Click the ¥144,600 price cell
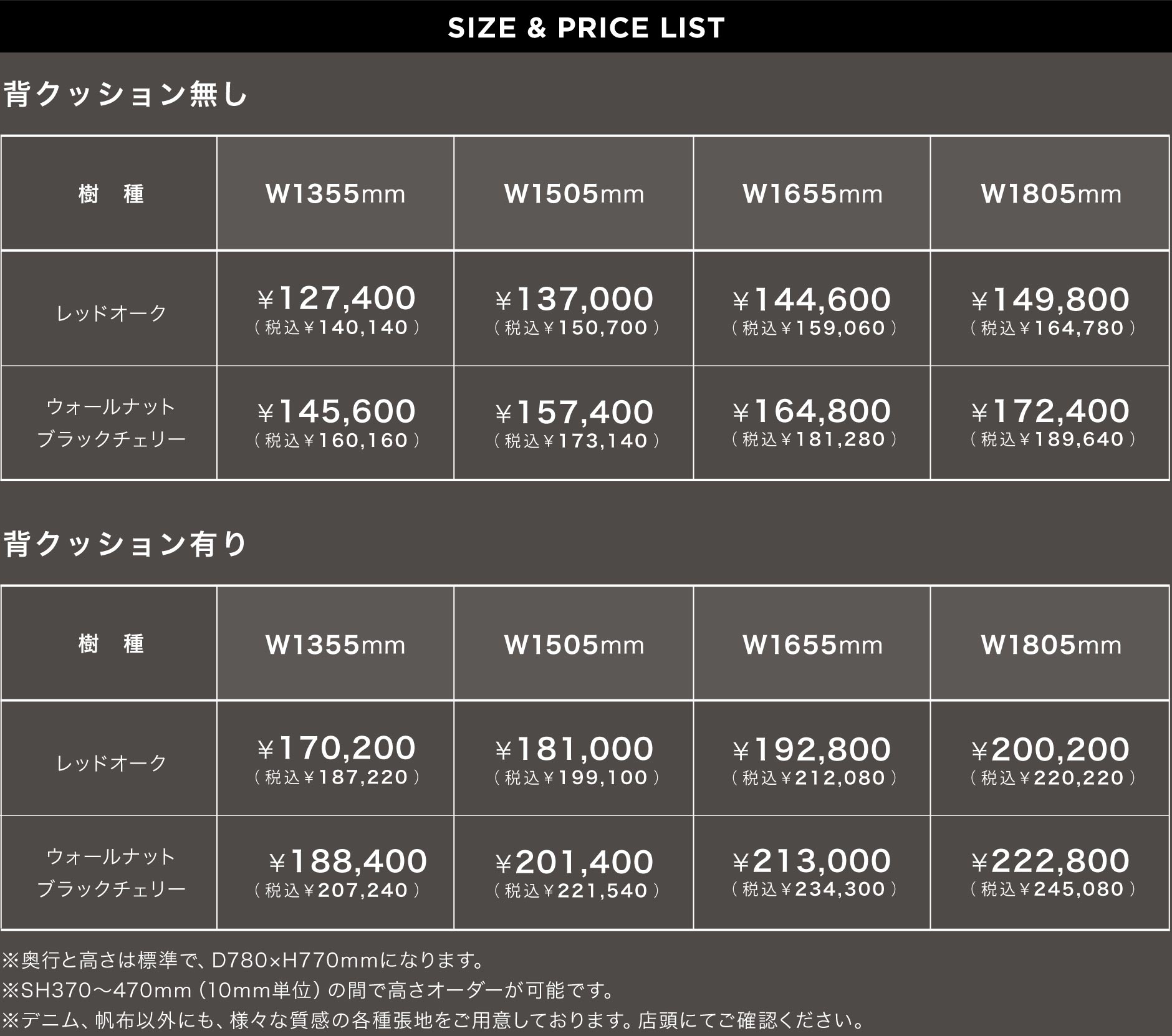The width and height of the screenshot is (1172, 1036). (812, 308)
